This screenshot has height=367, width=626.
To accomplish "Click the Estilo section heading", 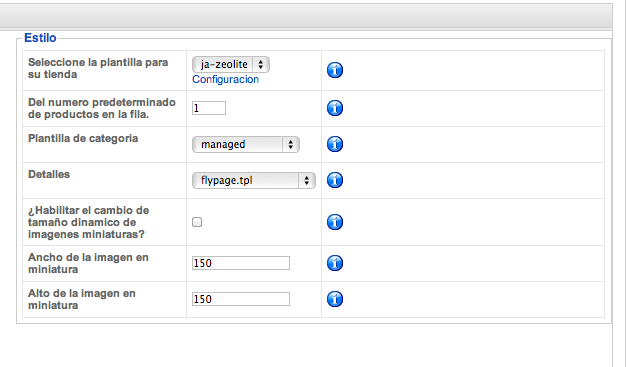I will coord(40,38).
